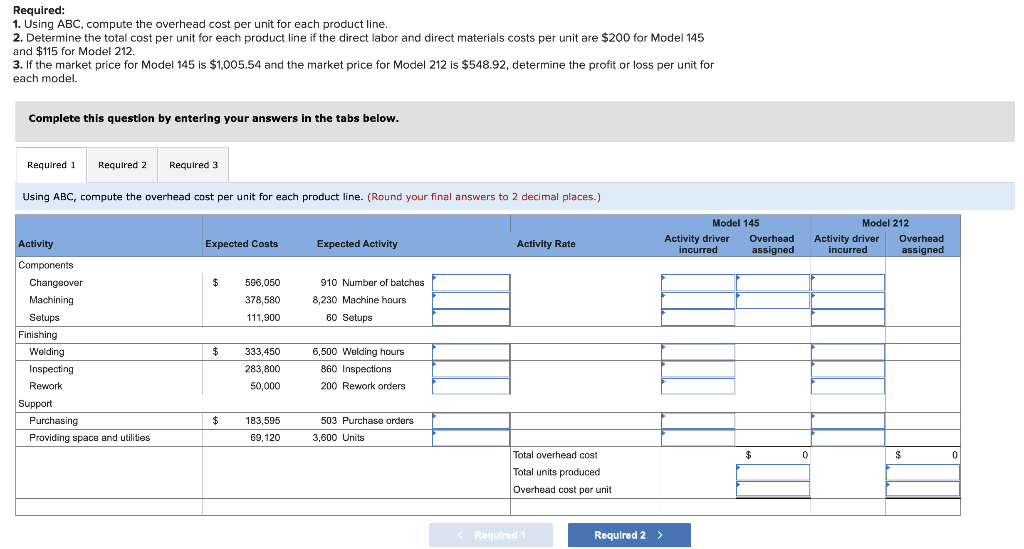Select Model 145 Machining activity driver field
This screenshot has width=1024, height=549.
tap(697, 300)
